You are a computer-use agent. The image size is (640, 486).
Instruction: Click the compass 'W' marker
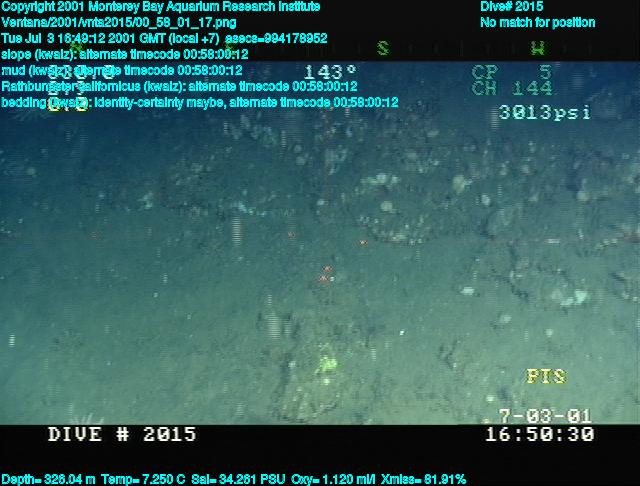538,49
